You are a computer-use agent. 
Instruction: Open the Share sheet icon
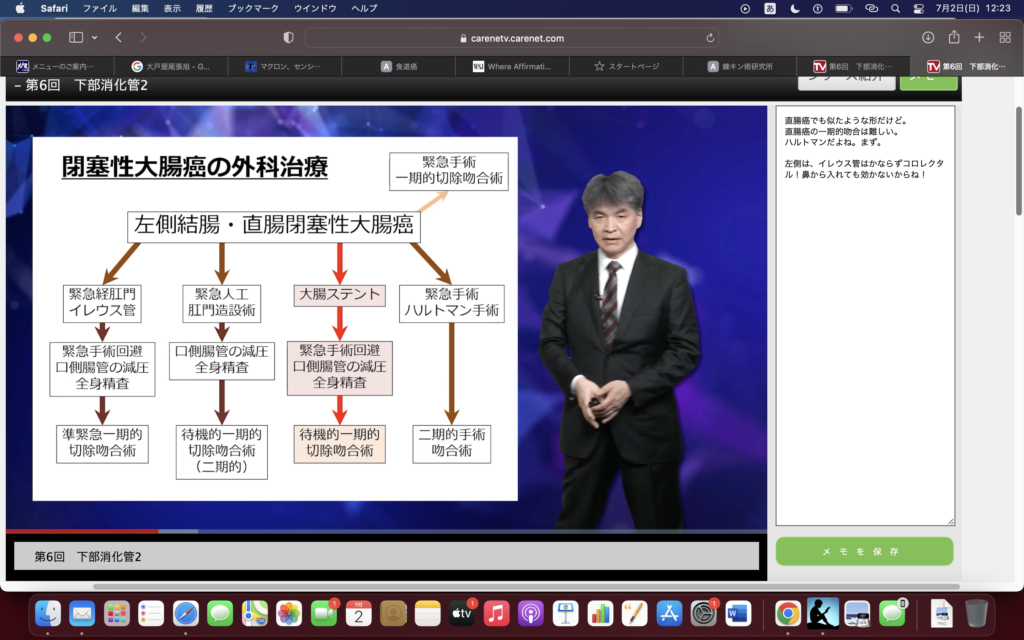coord(954,37)
